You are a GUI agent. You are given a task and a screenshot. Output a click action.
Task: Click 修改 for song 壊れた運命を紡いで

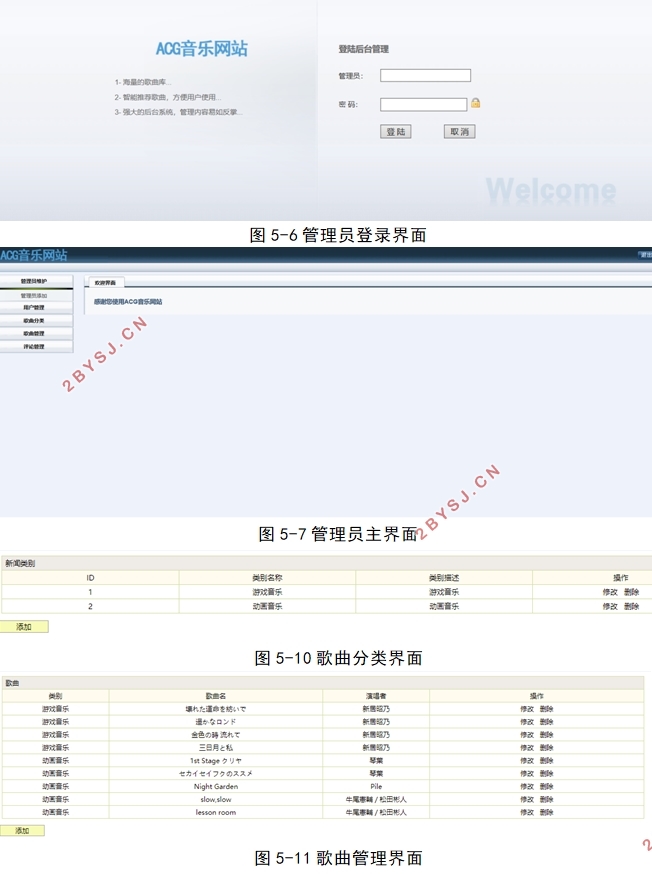coord(527,709)
